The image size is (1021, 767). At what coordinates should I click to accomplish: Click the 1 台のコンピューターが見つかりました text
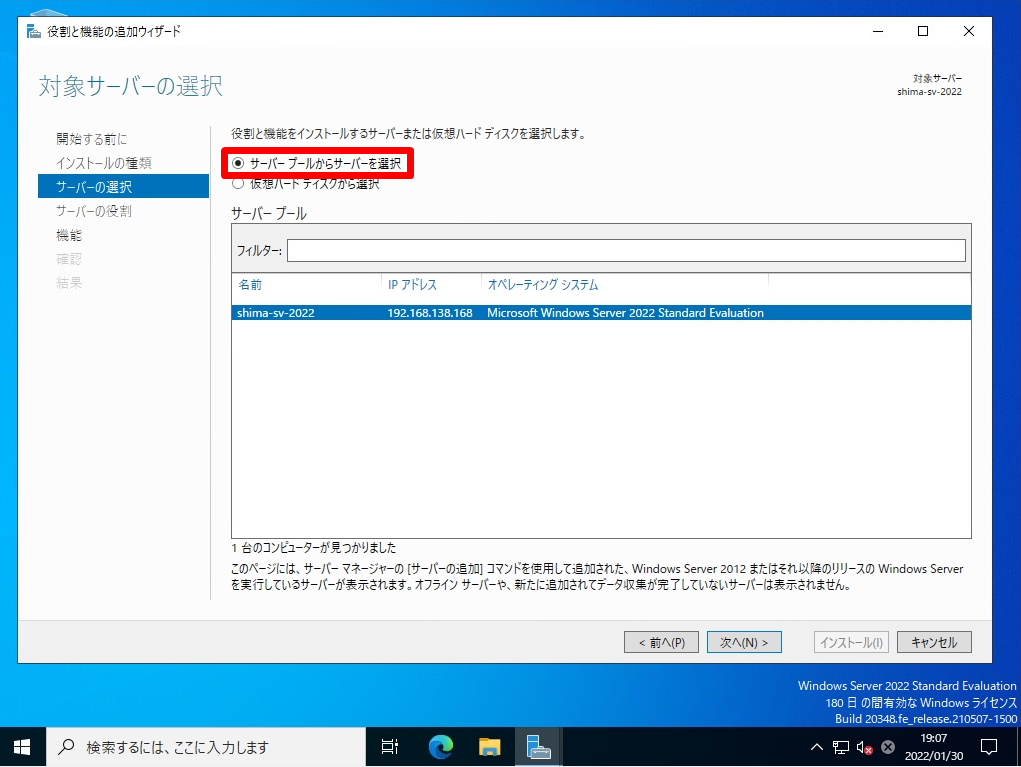point(314,548)
